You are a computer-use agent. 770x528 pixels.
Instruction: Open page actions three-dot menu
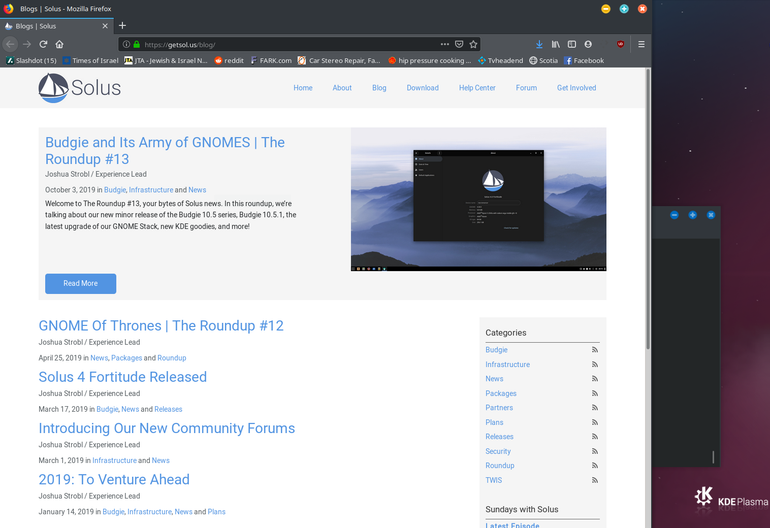tap(444, 44)
